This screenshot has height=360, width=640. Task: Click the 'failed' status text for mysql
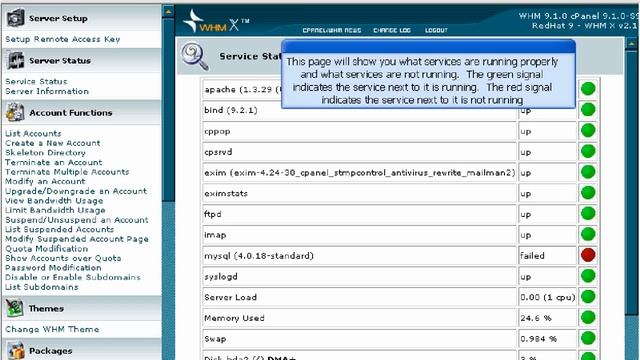(x=532, y=256)
